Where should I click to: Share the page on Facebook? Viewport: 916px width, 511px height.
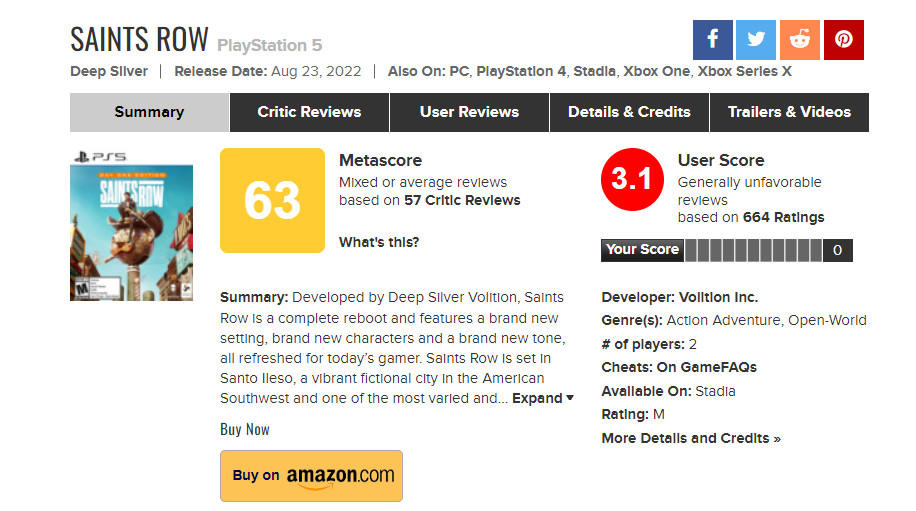tap(713, 40)
